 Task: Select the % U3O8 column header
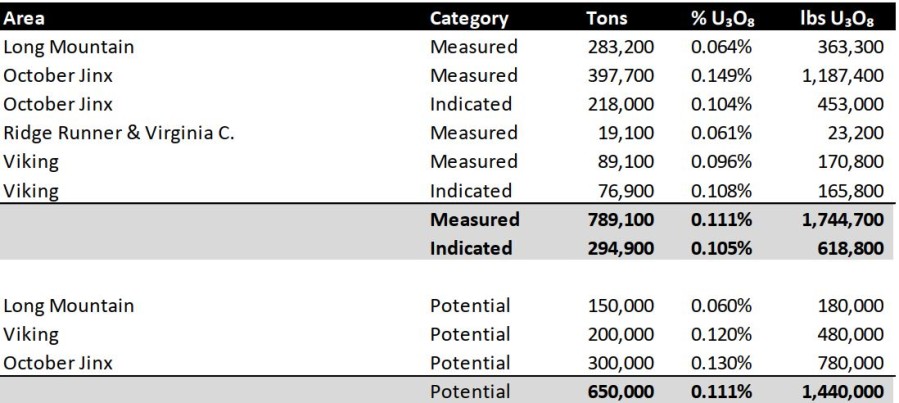pyautogui.click(x=722, y=19)
